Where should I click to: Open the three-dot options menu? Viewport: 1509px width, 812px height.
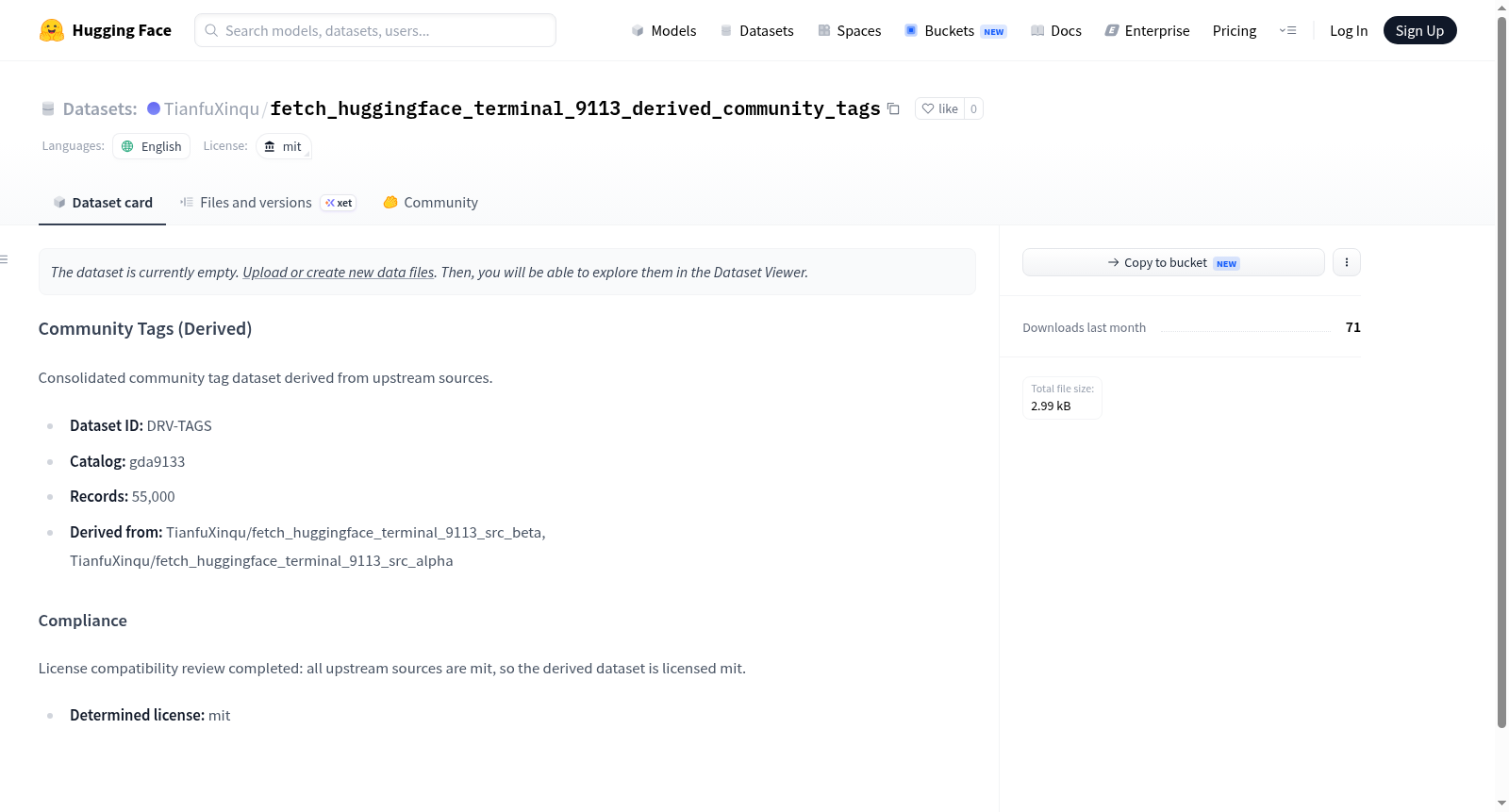(1347, 262)
